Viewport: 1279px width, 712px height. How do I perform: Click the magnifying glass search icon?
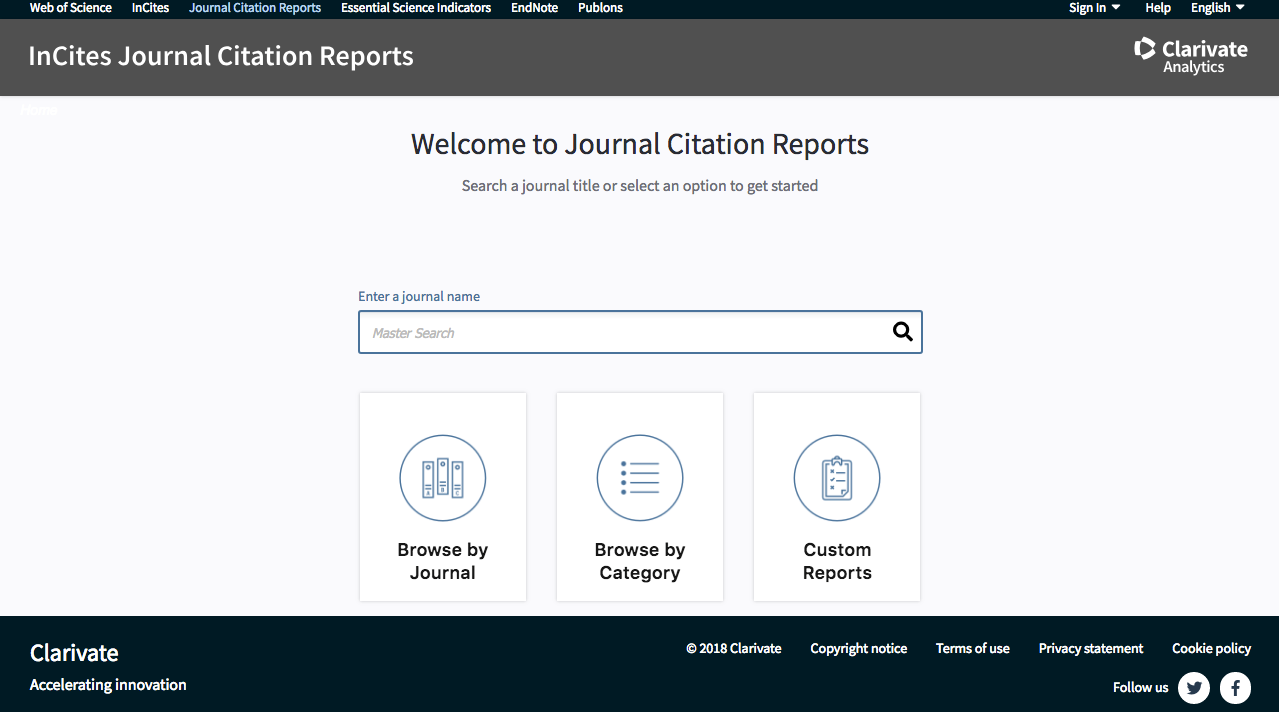(x=903, y=332)
